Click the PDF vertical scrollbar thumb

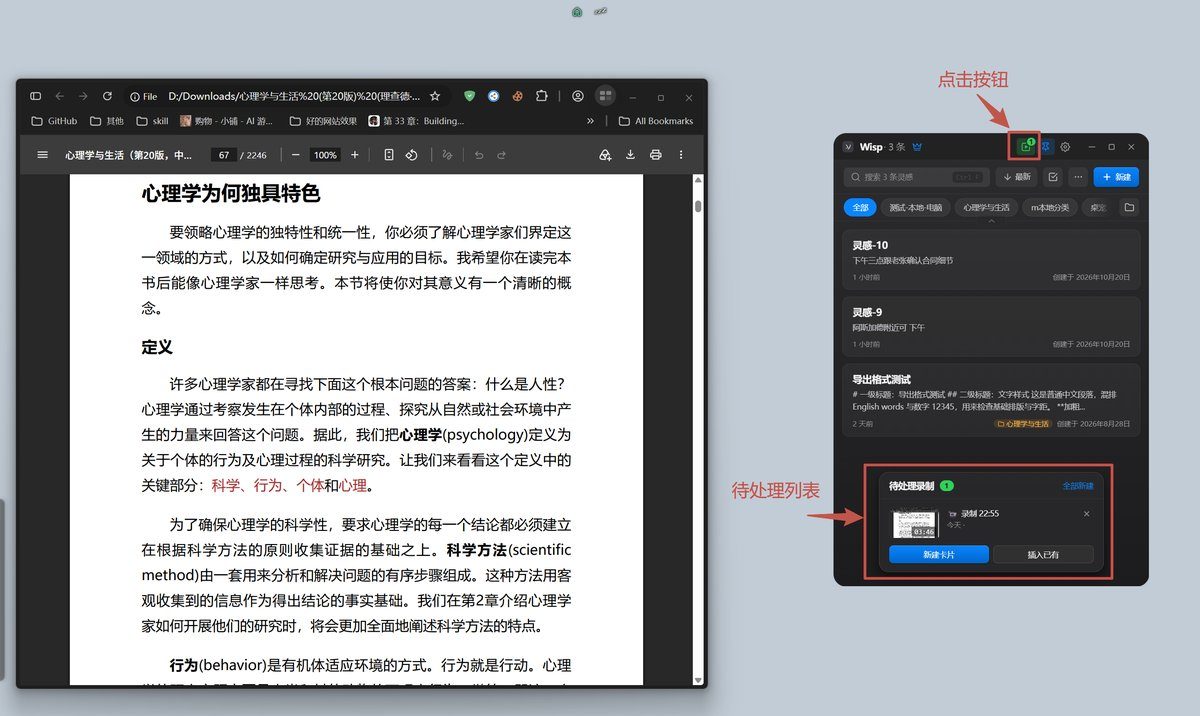pos(698,206)
